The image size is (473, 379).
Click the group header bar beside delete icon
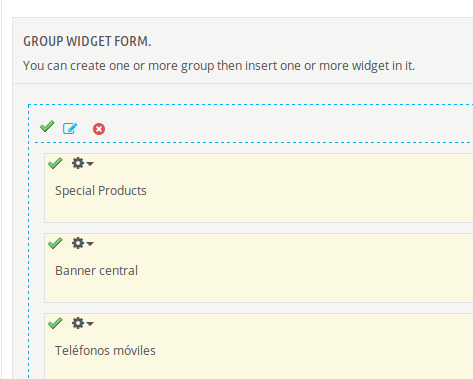(287, 128)
